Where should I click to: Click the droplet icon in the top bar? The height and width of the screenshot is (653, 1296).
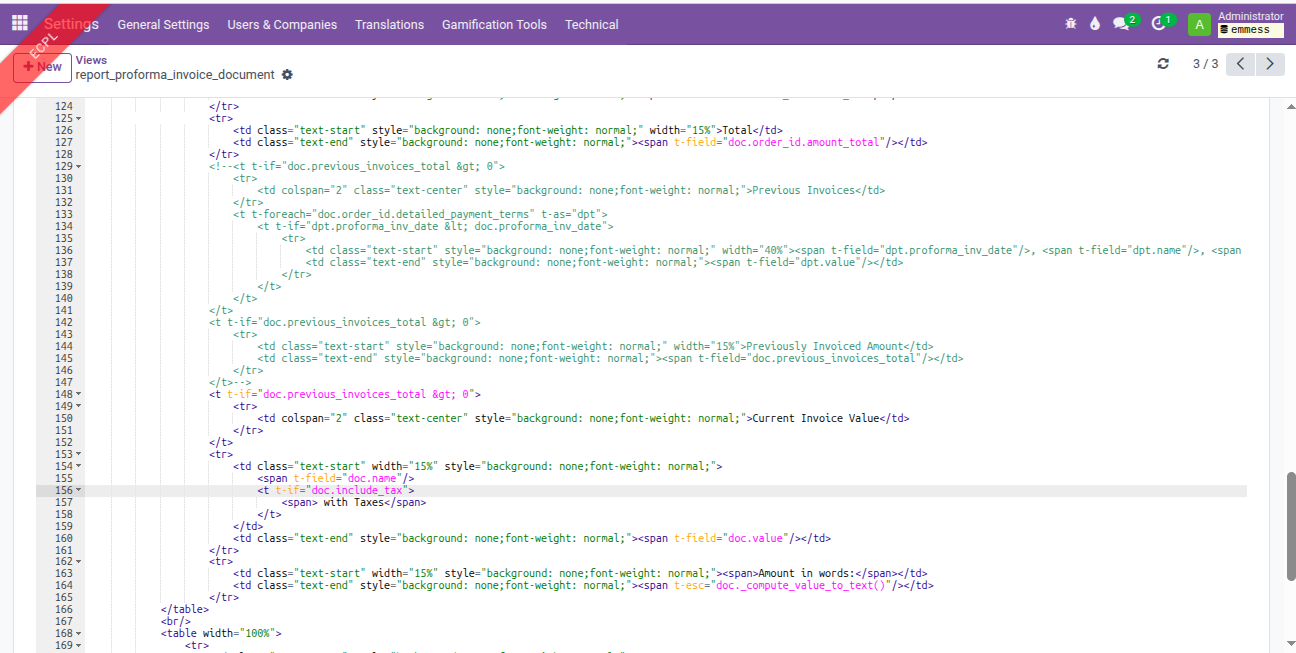pyautogui.click(x=1095, y=24)
